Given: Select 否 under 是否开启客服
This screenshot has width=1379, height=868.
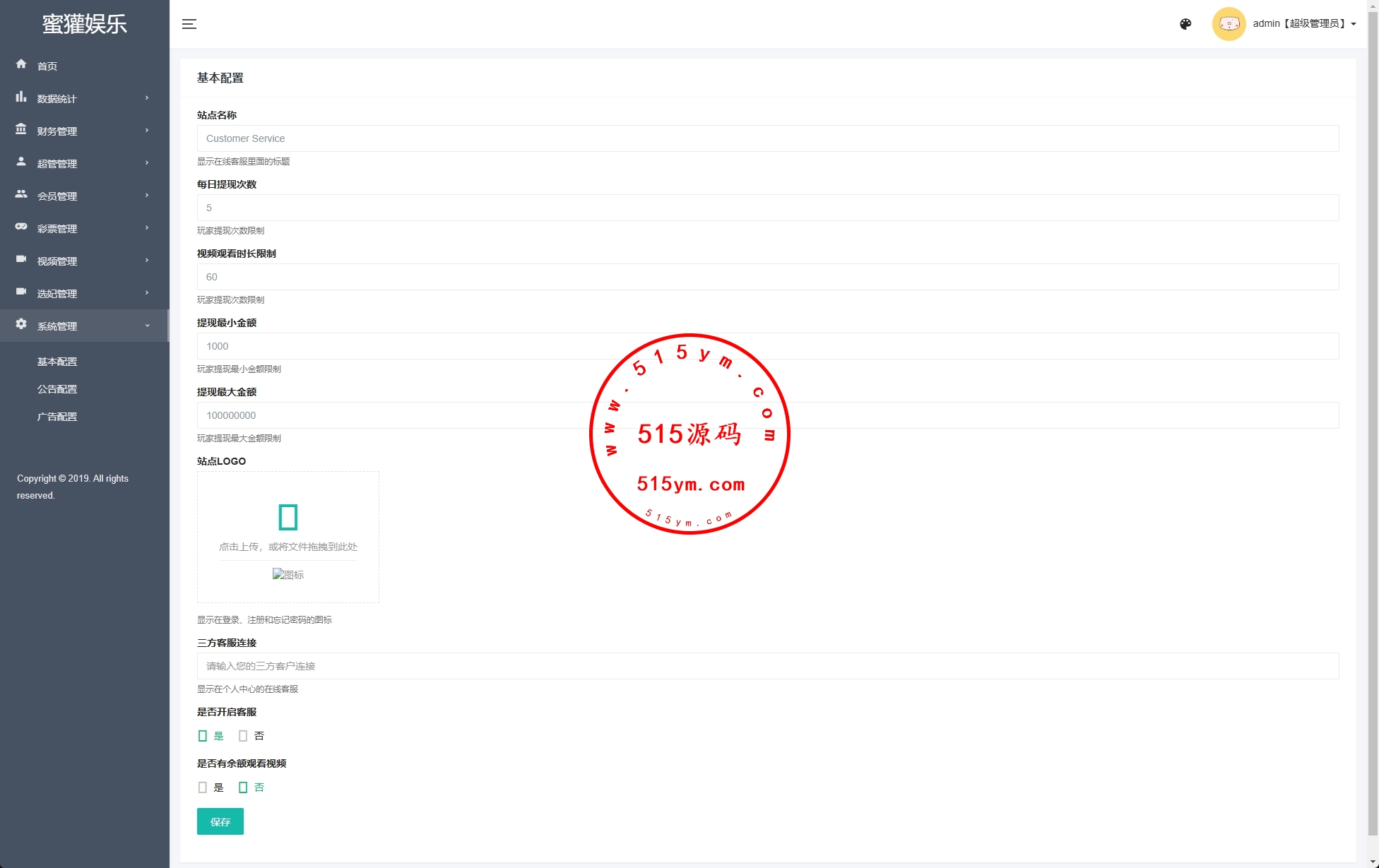Looking at the screenshot, I should pos(243,736).
